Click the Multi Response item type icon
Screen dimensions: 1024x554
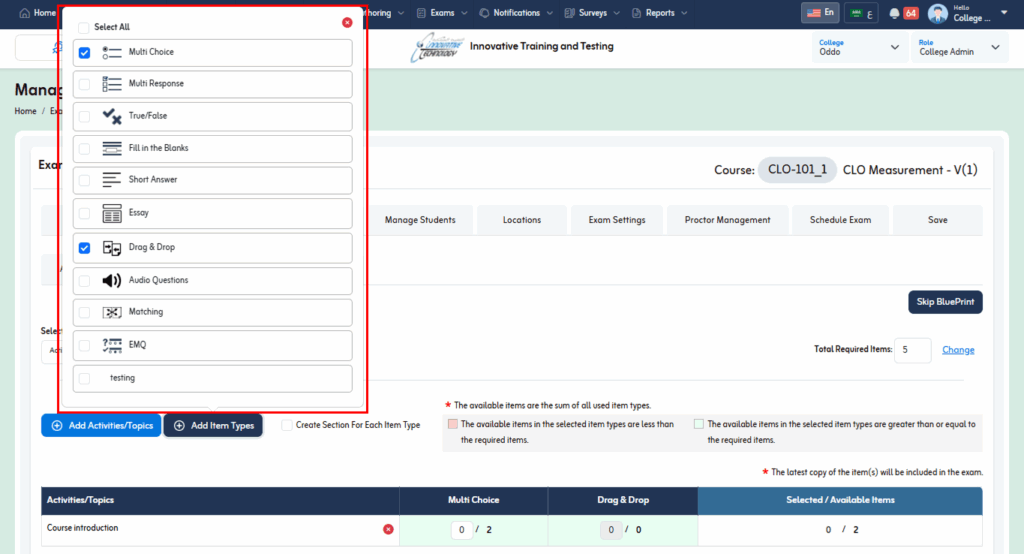click(112, 84)
